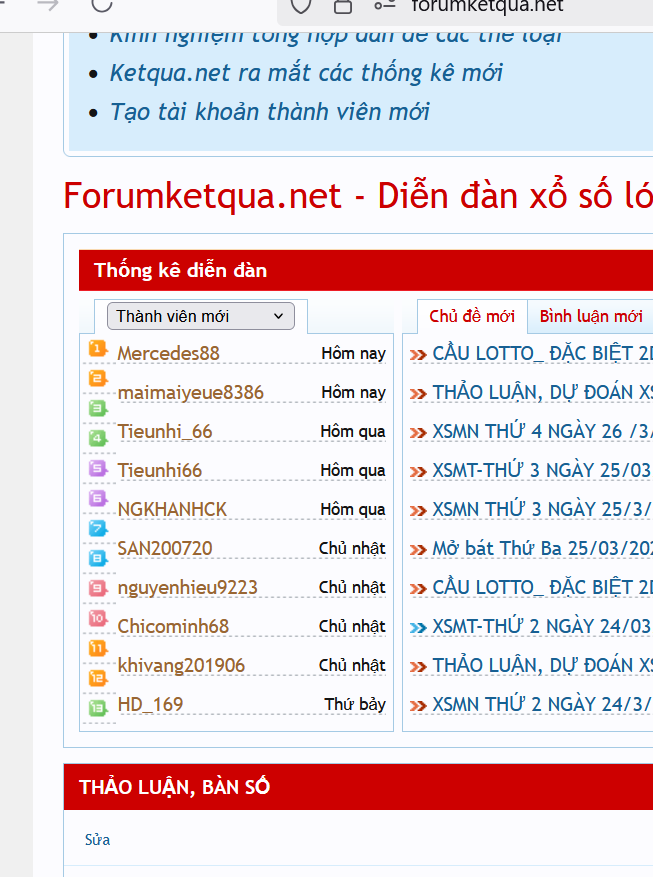Open member profile NGKHANHCK
The width and height of the screenshot is (653, 877).
tap(172, 510)
